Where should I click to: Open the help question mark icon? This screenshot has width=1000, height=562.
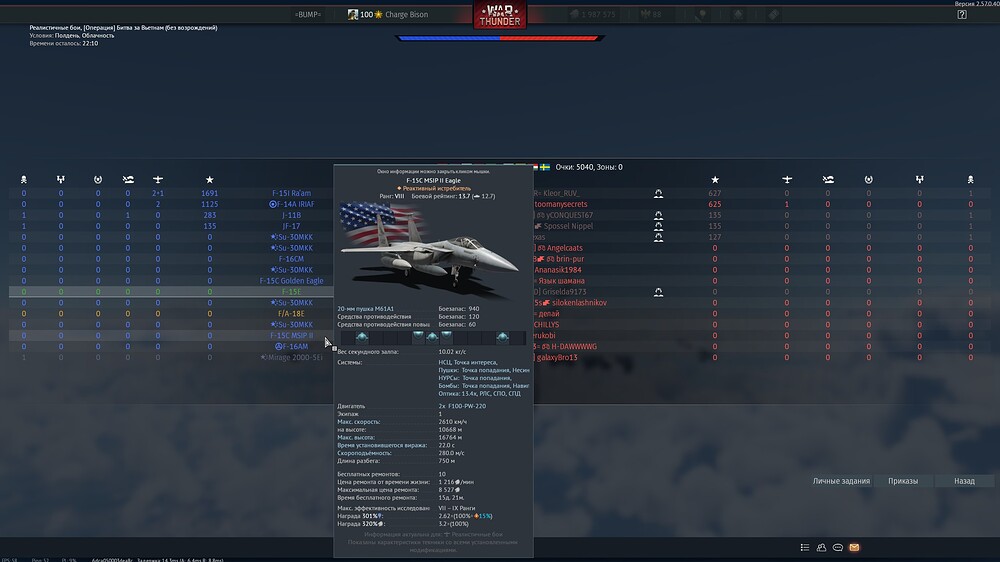point(962,15)
